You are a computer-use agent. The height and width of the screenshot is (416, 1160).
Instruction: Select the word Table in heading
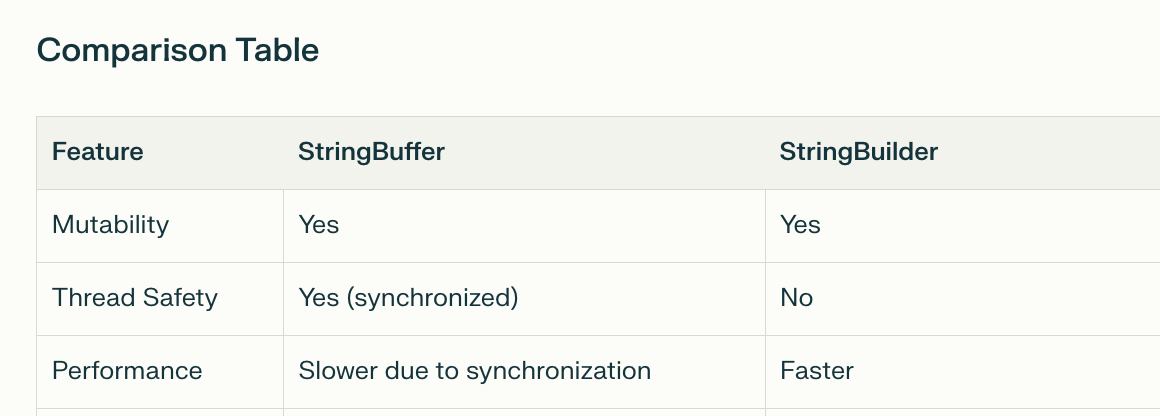(277, 51)
